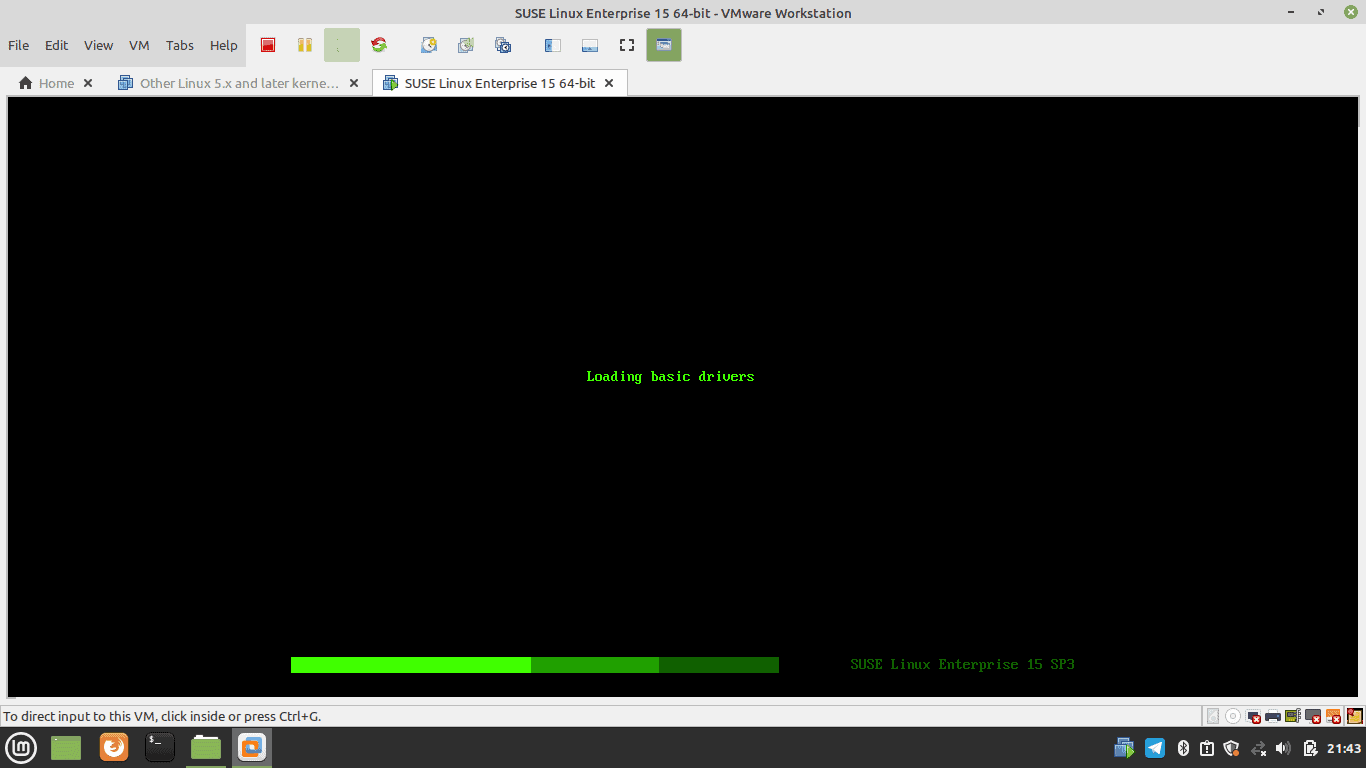Click the message log icon in status bar
The height and width of the screenshot is (768, 1366).
[1355, 716]
